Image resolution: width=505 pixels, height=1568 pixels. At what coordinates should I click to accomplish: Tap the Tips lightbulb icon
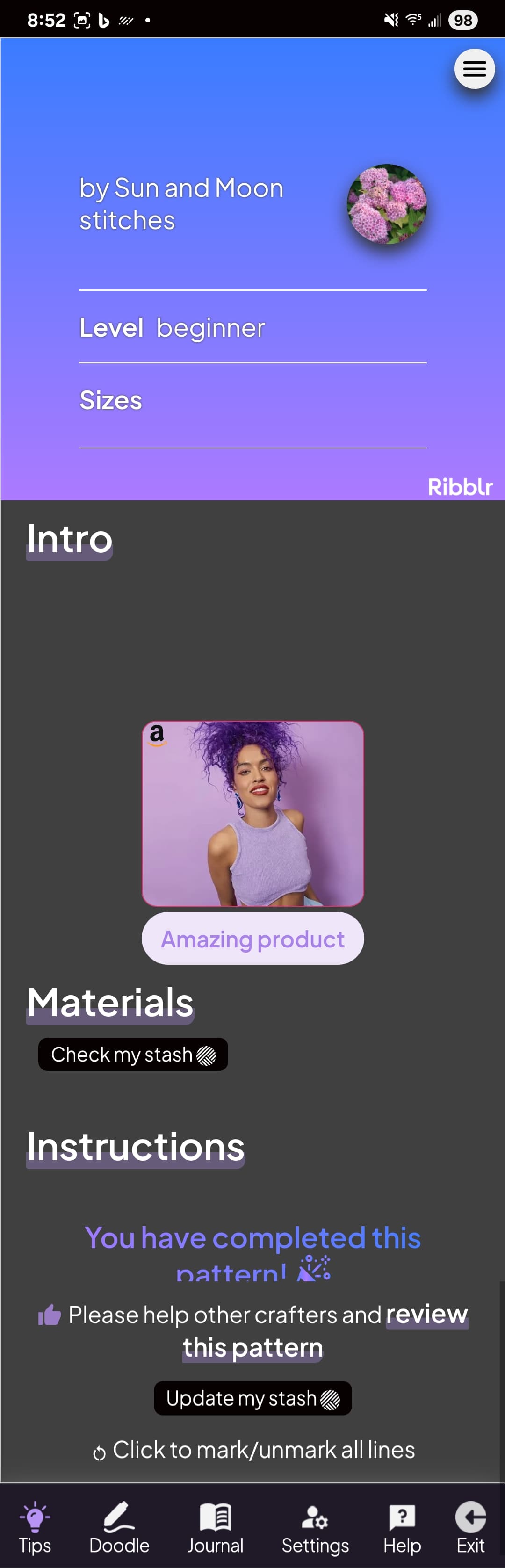click(35, 1516)
